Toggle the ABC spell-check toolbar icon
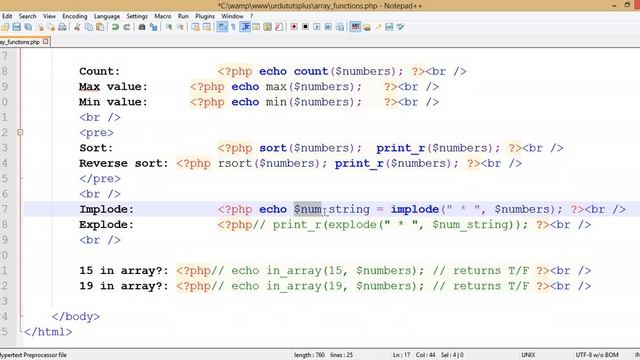This screenshot has width=640, height=360. tap(356, 27)
